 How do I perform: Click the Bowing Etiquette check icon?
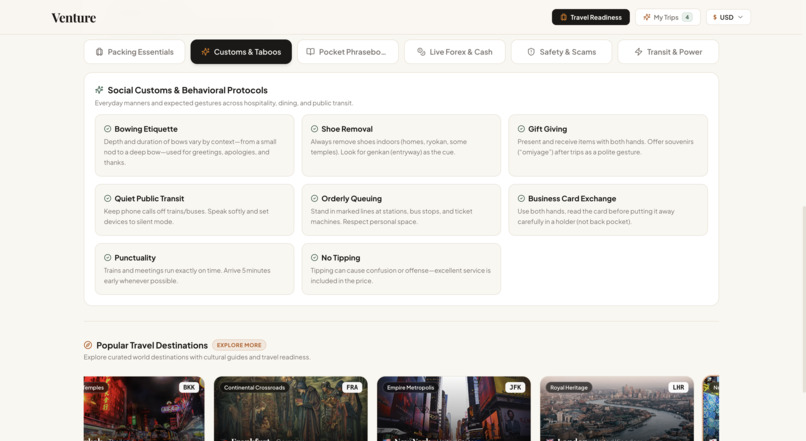[x=107, y=129]
